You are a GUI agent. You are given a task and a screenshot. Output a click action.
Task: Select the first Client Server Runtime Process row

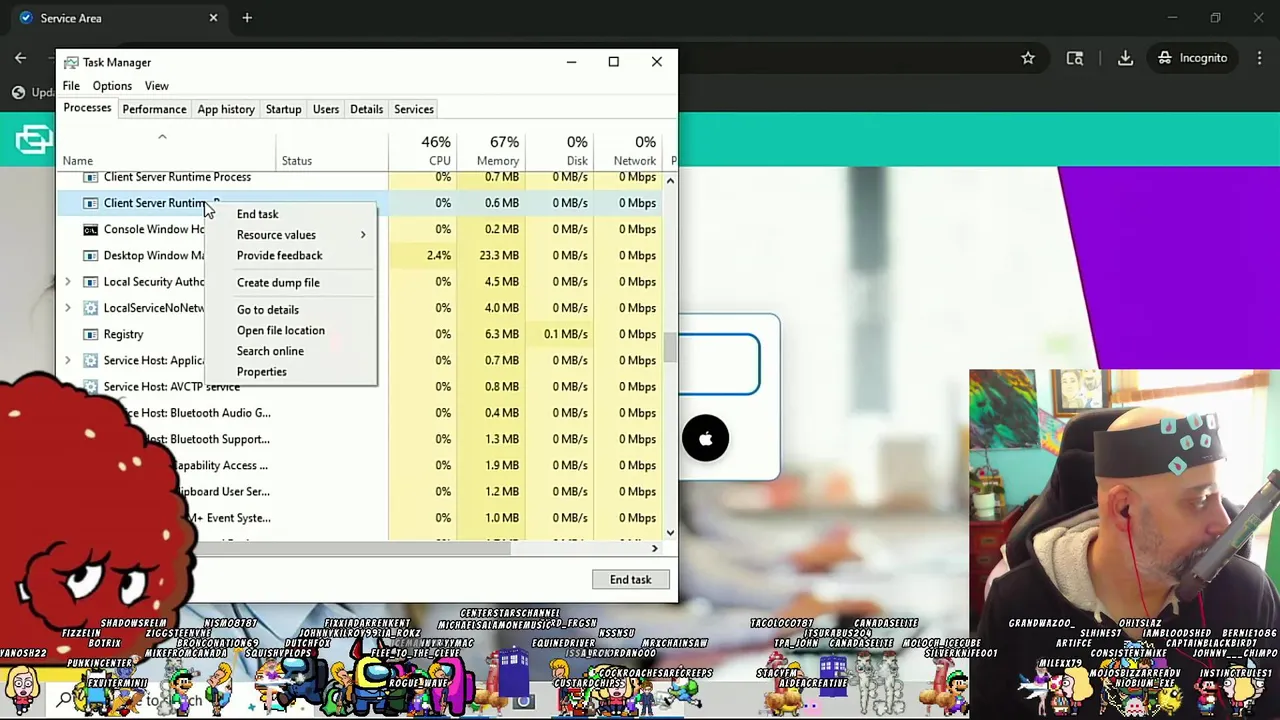point(360,177)
